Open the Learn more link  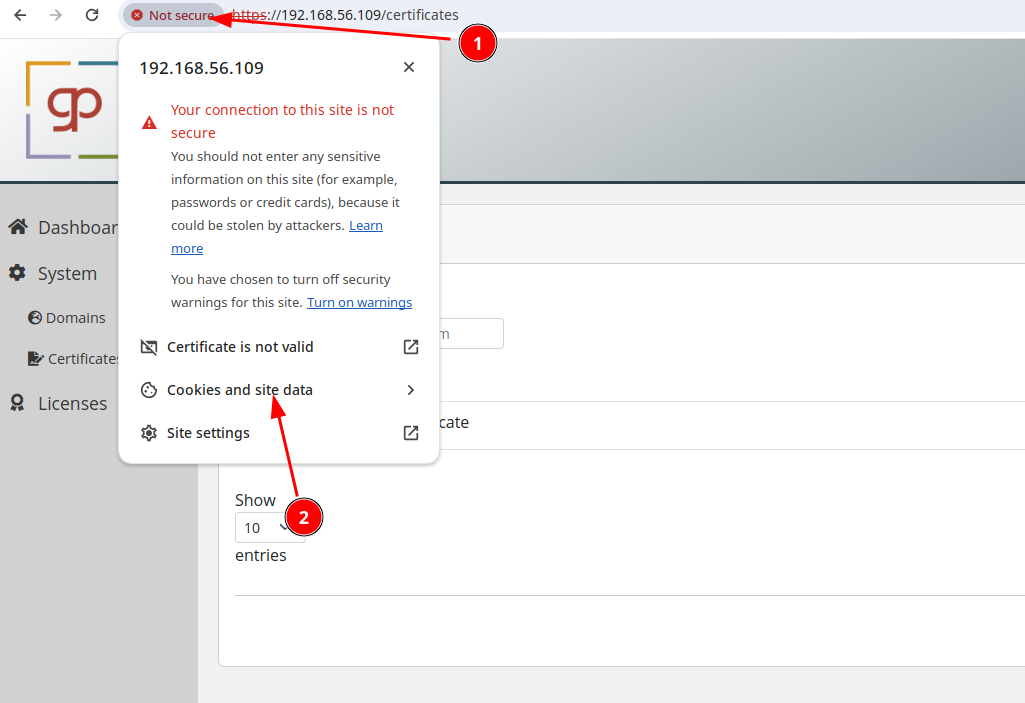[x=365, y=225]
